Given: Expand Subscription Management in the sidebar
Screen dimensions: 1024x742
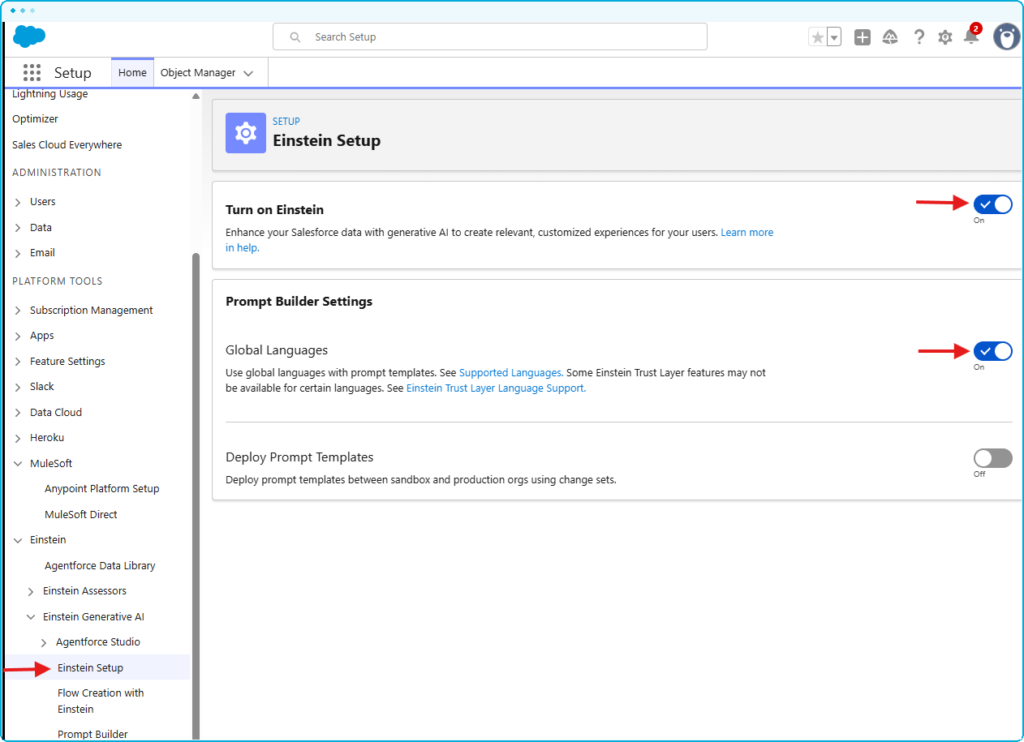Looking at the screenshot, I should (x=18, y=310).
